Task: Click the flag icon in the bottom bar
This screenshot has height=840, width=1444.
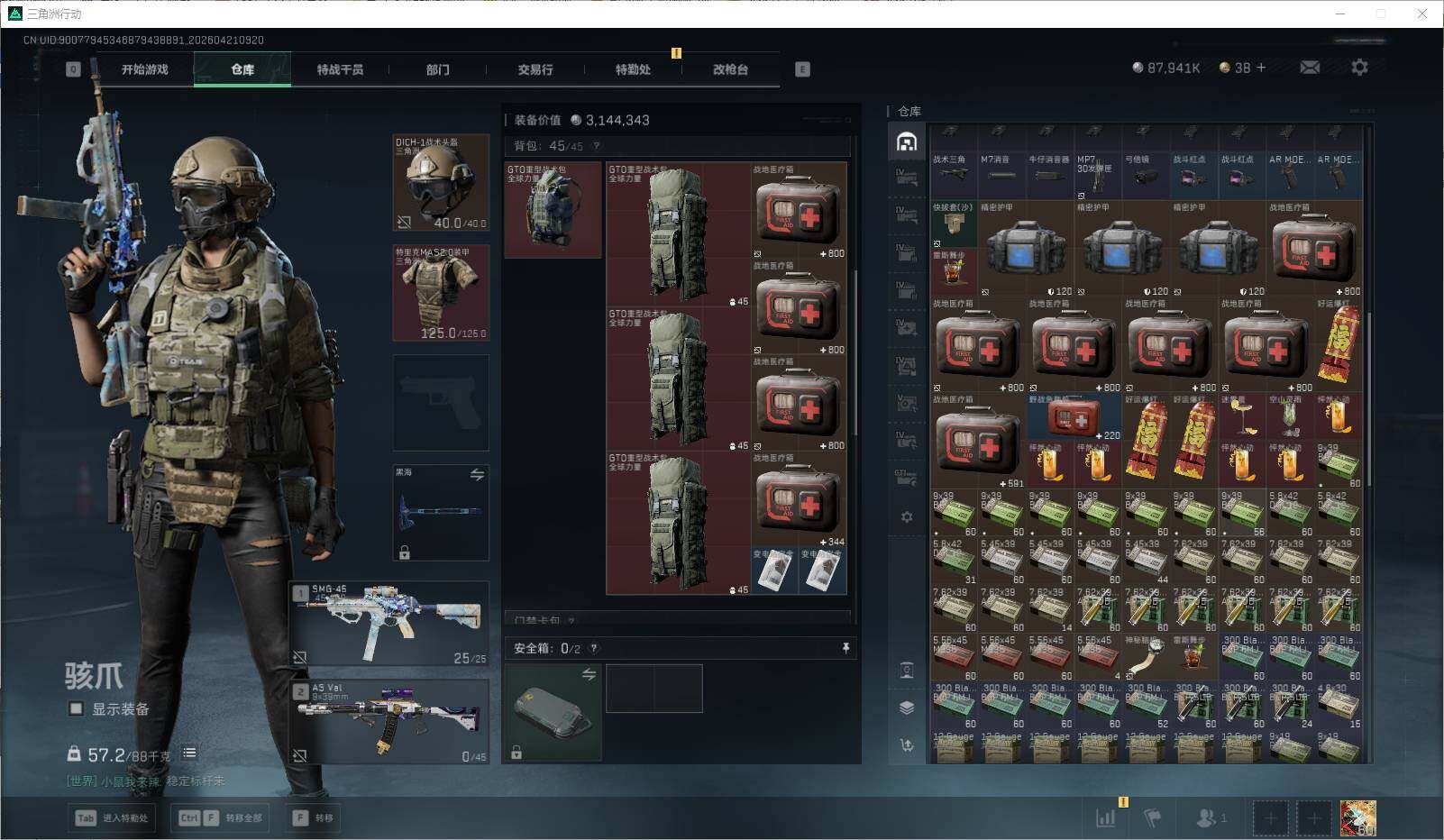Action: (x=1153, y=817)
